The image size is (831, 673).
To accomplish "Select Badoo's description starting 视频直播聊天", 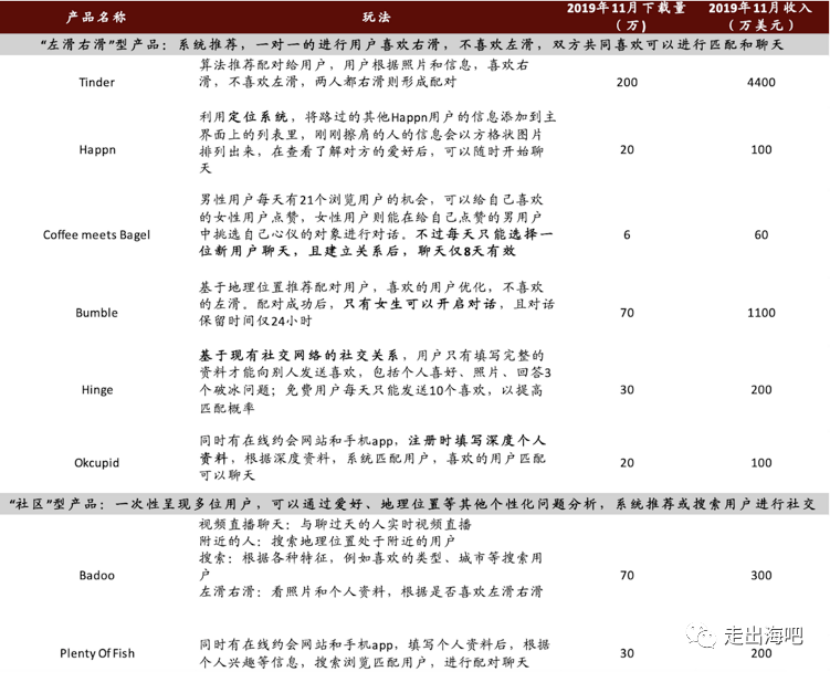I will (371, 558).
